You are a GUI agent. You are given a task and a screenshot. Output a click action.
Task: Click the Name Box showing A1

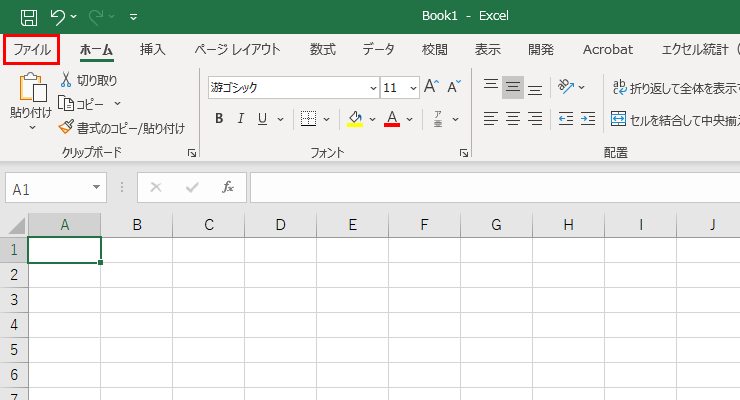click(48, 188)
